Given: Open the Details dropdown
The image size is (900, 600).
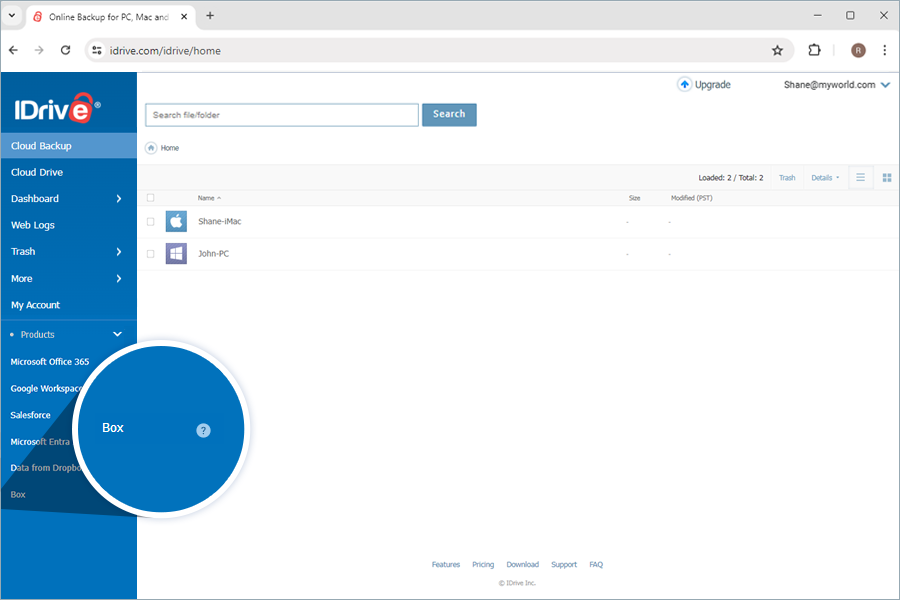Looking at the screenshot, I should (x=825, y=178).
